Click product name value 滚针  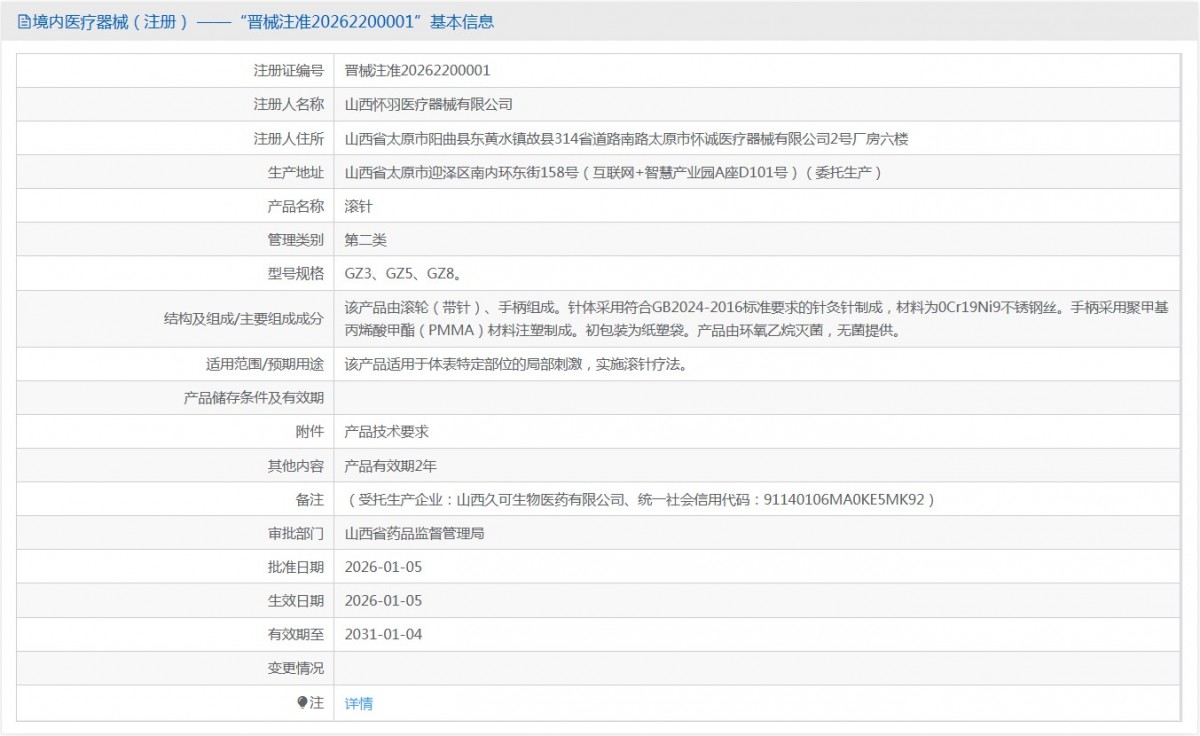[x=358, y=207]
